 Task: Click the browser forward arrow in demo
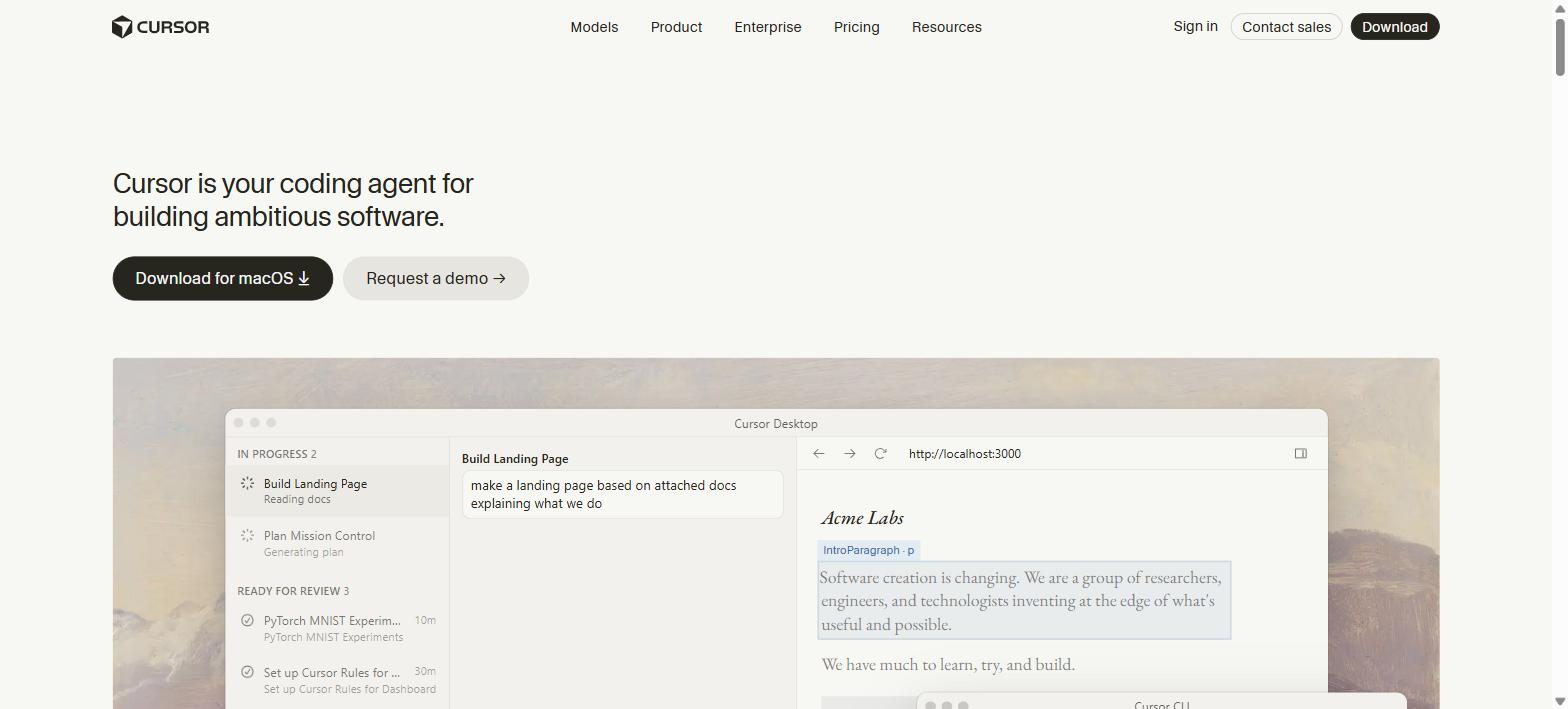click(850, 454)
